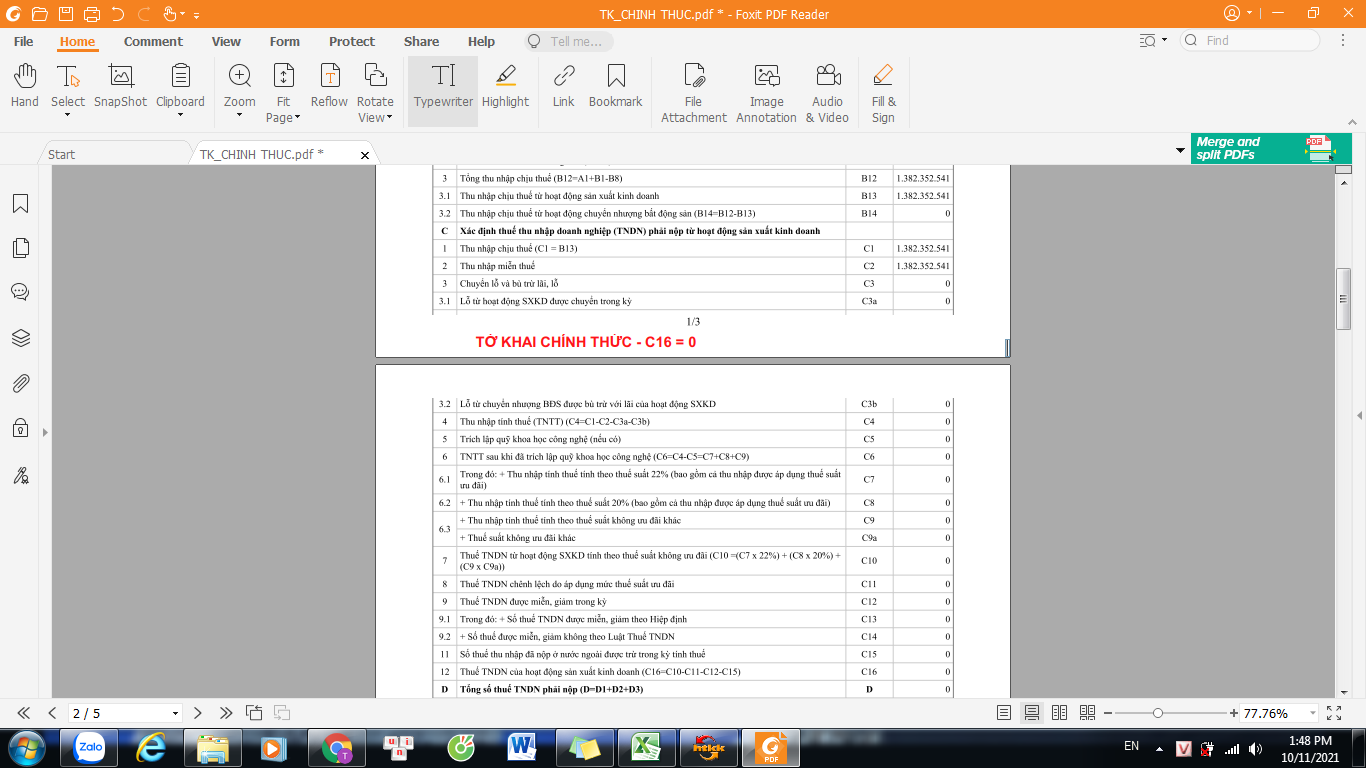Expand the Clipboard dropdown
The height and width of the screenshot is (768, 1366).
tap(180, 115)
